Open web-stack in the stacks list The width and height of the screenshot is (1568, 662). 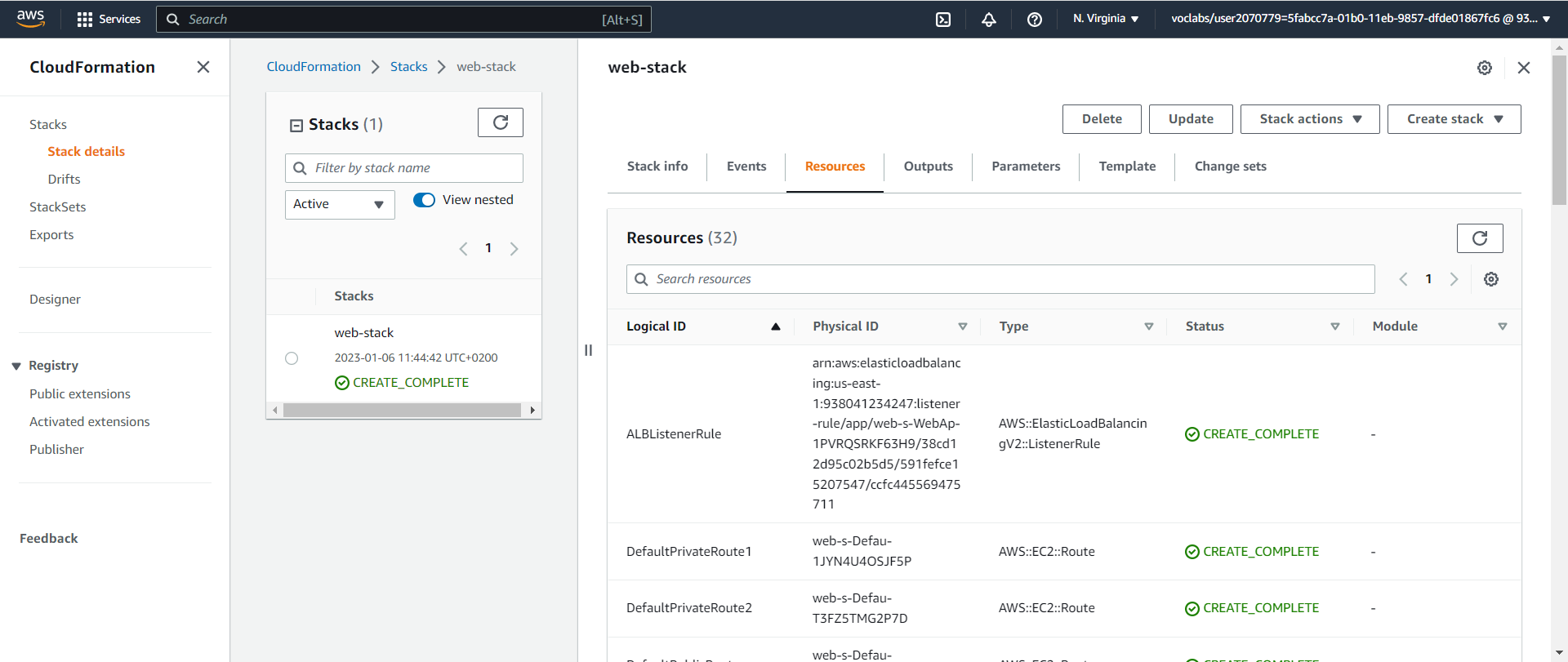point(364,333)
